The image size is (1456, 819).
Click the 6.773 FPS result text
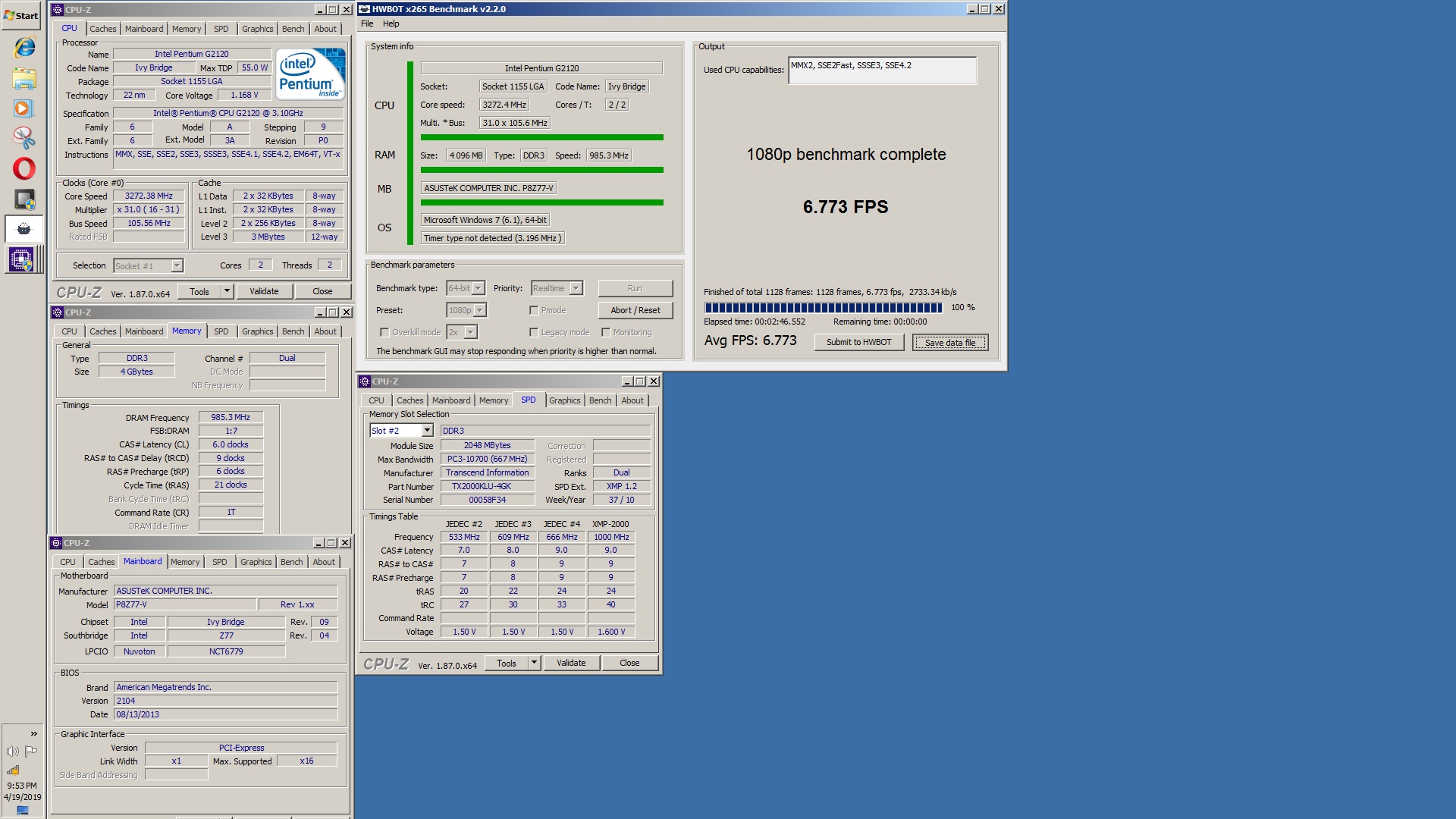[x=846, y=207]
